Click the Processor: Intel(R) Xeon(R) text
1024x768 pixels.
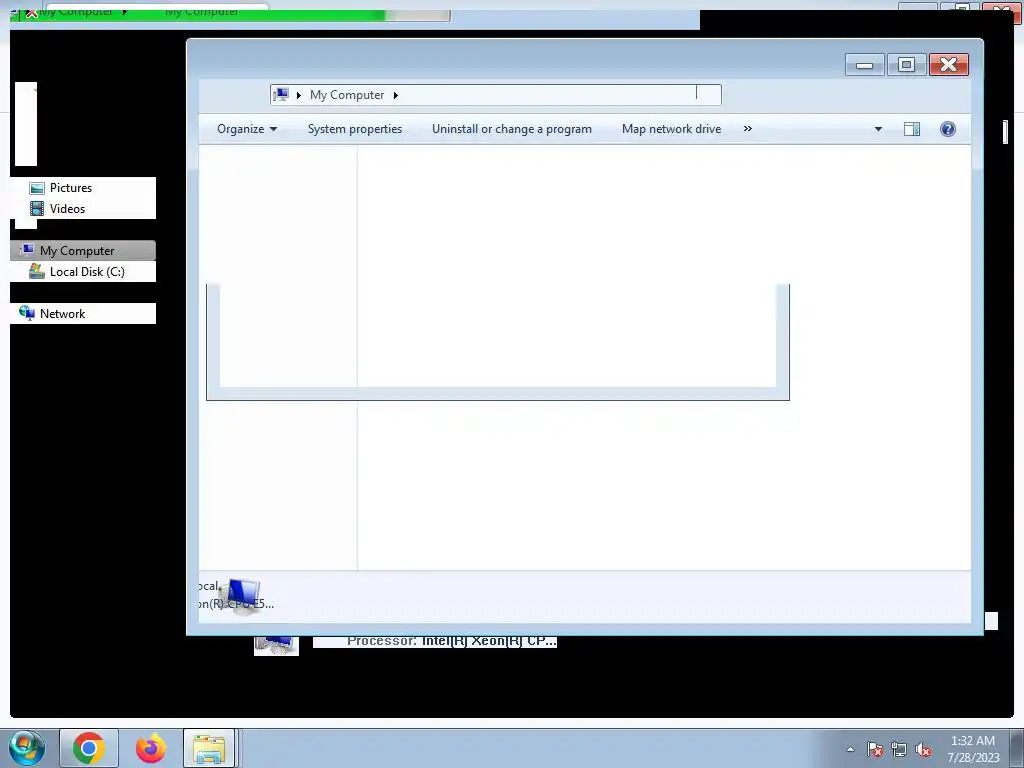(x=451, y=641)
